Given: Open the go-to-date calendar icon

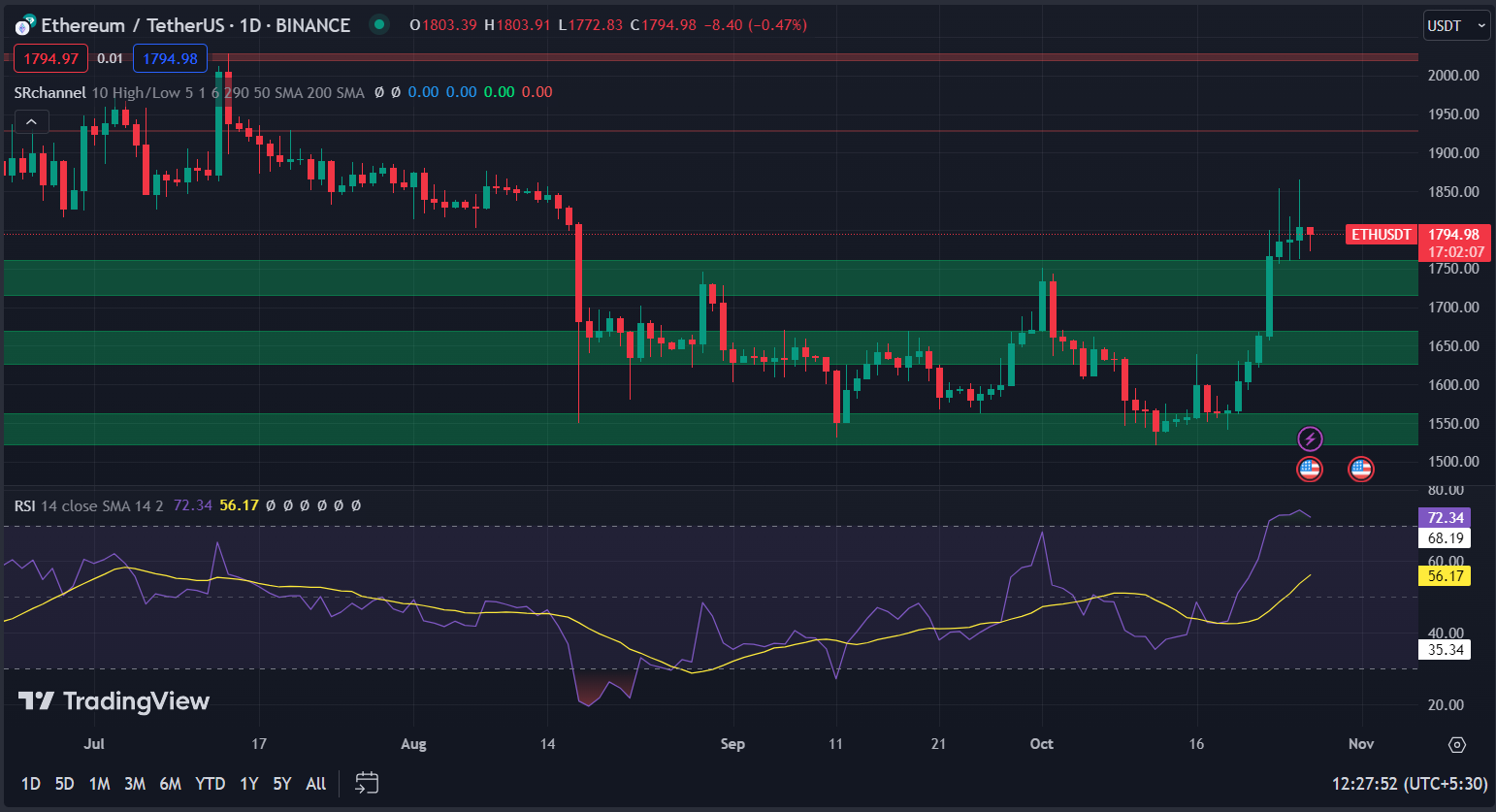Looking at the screenshot, I should tap(367, 783).
